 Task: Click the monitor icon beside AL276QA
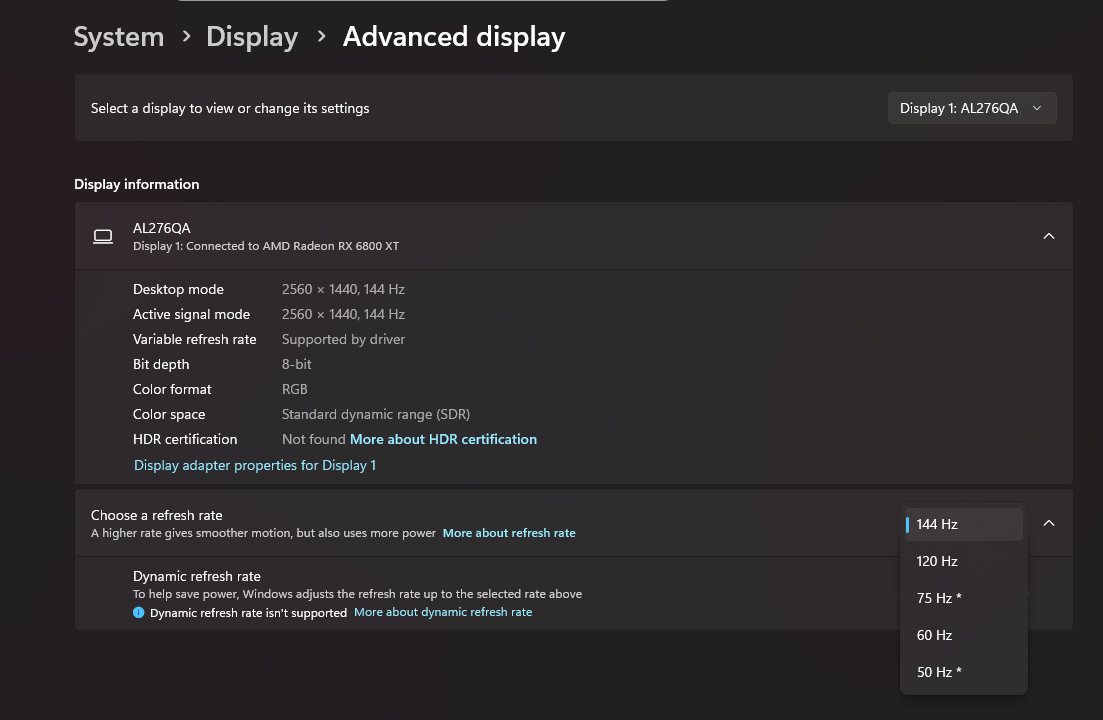tap(102, 236)
